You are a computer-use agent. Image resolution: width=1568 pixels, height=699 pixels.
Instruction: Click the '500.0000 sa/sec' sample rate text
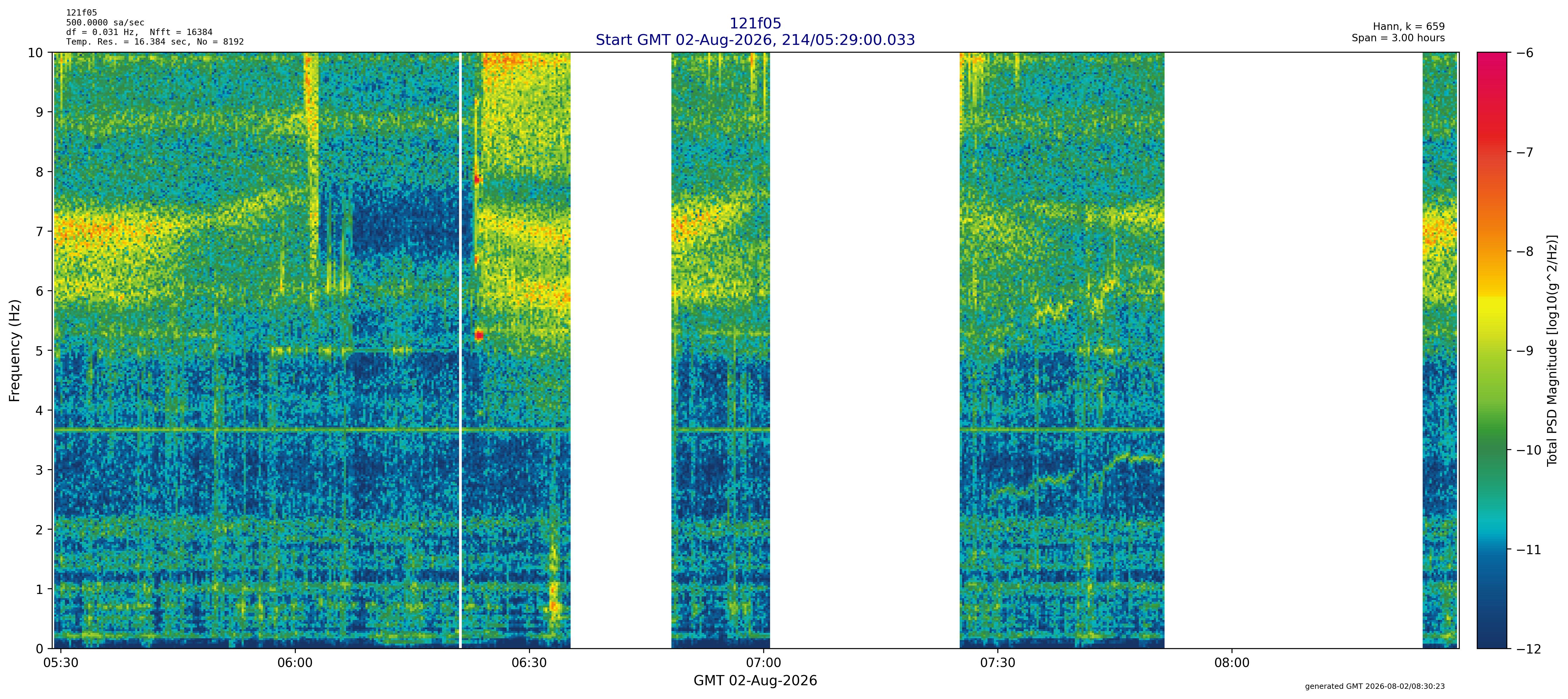pyautogui.click(x=105, y=22)
